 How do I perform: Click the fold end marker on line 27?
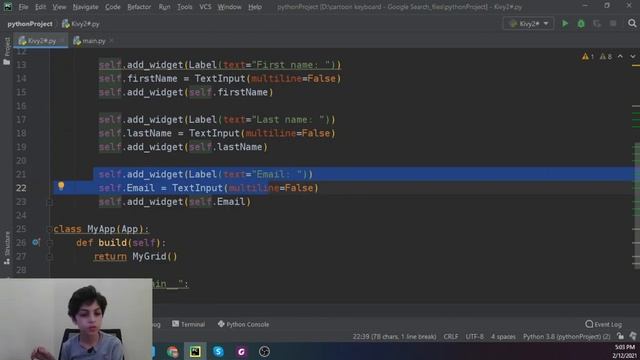tap(50, 256)
